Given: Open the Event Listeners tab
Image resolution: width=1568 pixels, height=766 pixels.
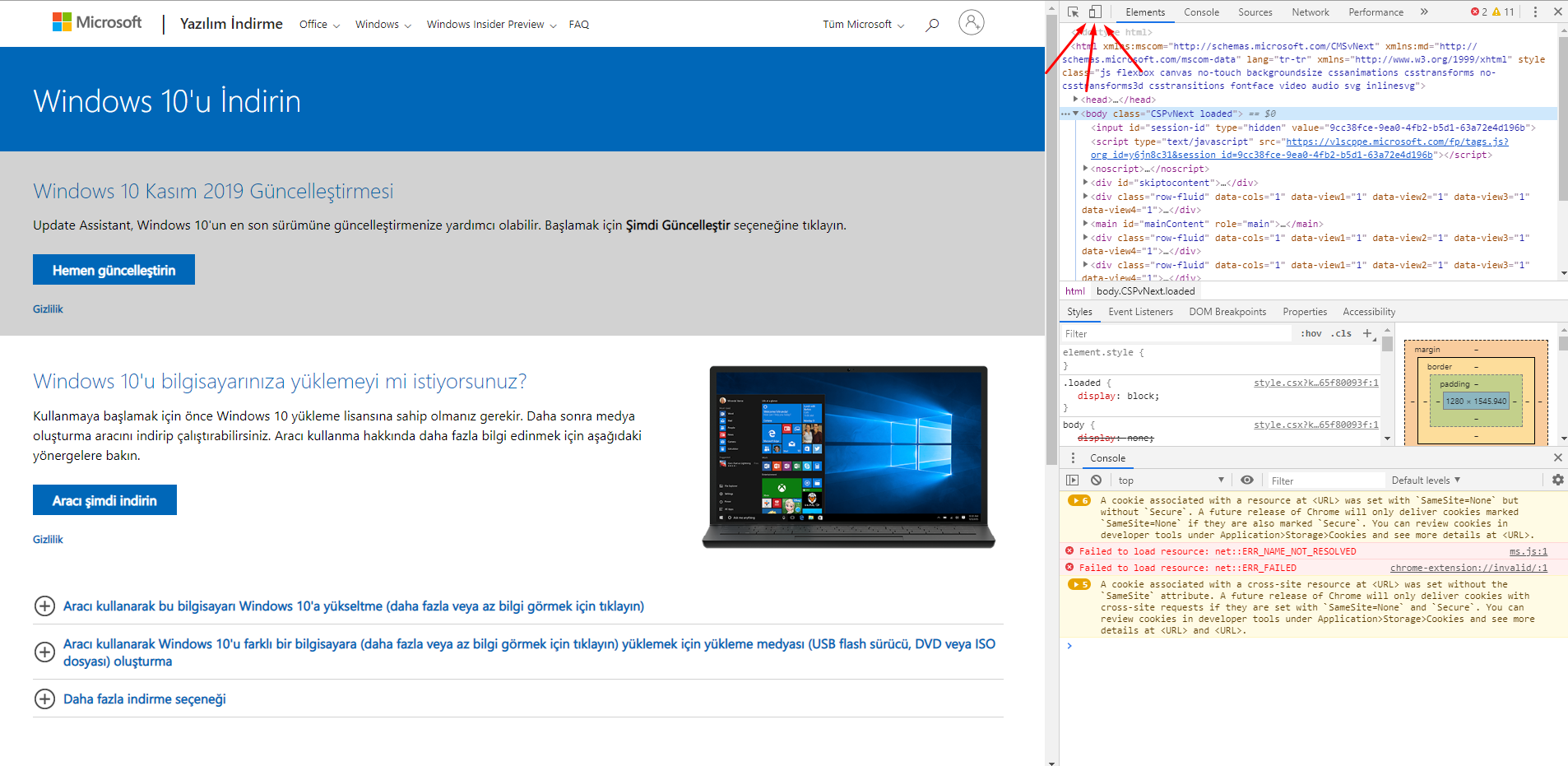Looking at the screenshot, I should (x=1140, y=312).
